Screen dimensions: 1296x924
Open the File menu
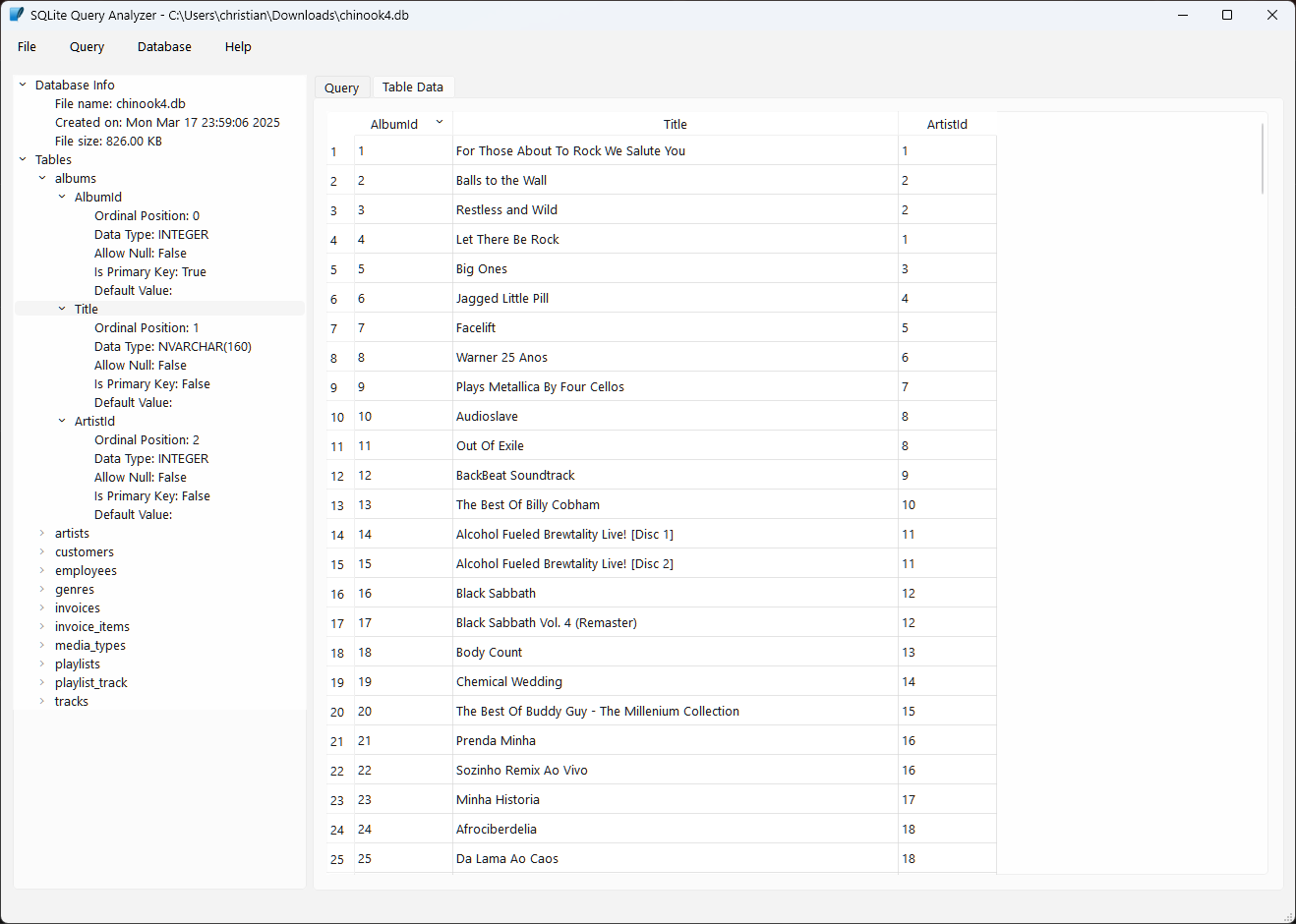pos(26,46)
